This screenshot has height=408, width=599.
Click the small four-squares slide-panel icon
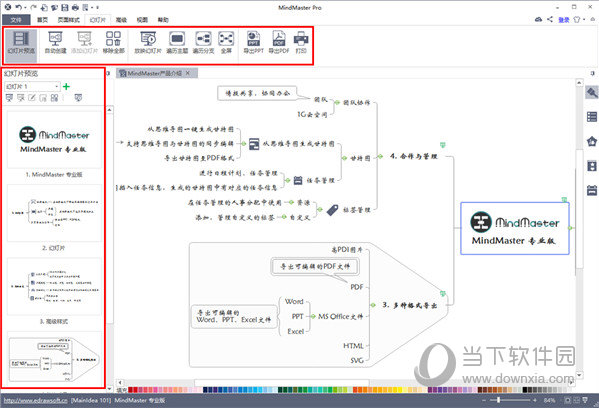[54, 98]
